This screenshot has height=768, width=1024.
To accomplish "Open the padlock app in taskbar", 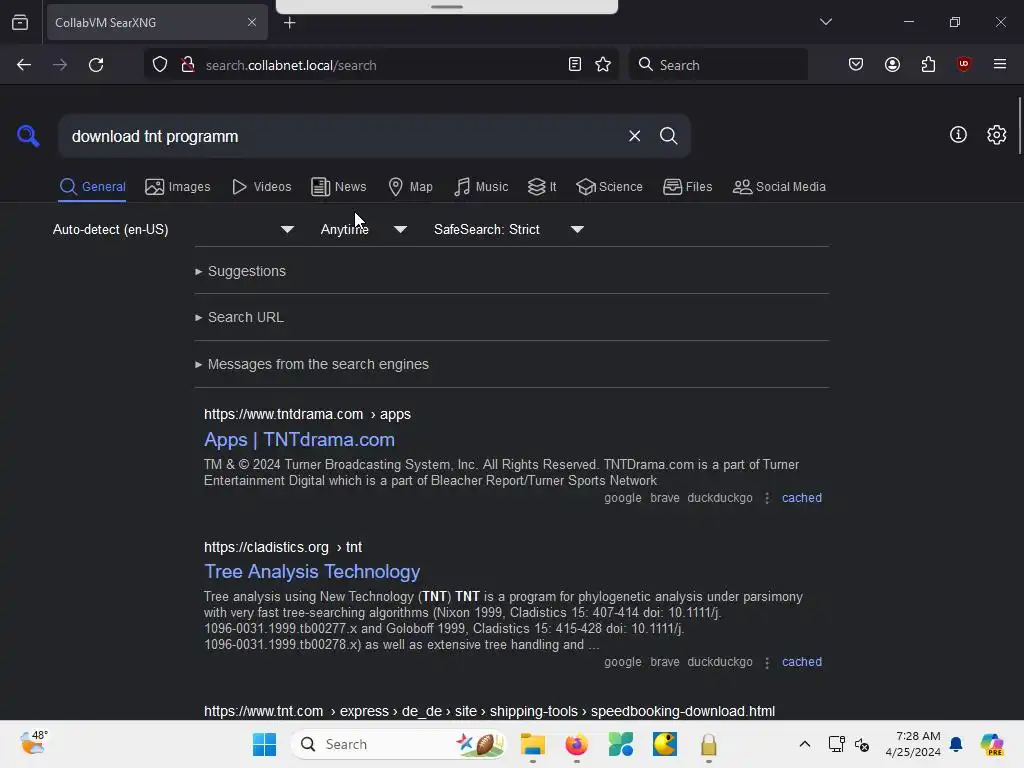I will coord(709,744).
